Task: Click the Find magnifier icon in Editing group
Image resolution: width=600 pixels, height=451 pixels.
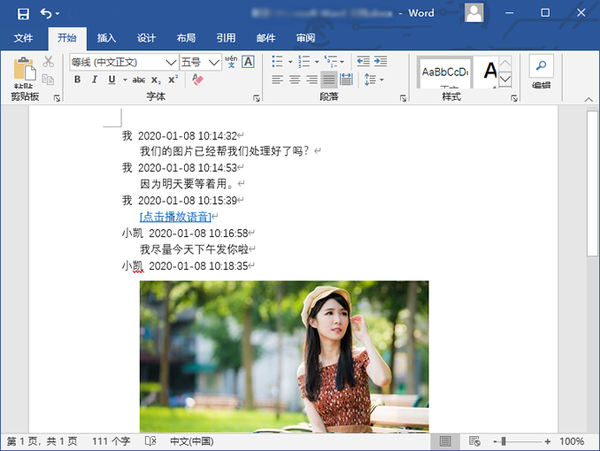Action: tap(542, 65)
